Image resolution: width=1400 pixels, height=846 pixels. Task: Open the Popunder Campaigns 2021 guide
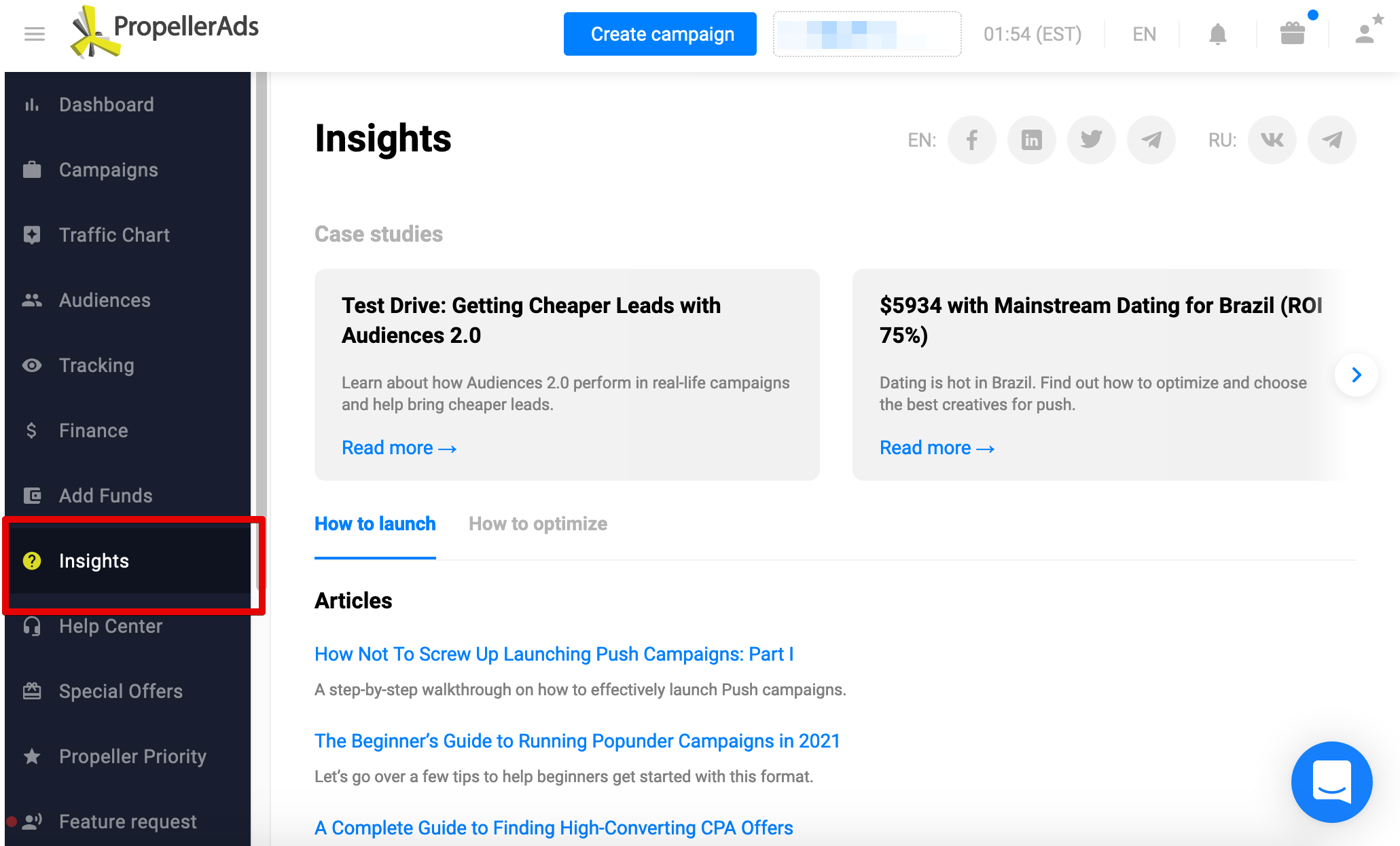click(x=577, y=741)
